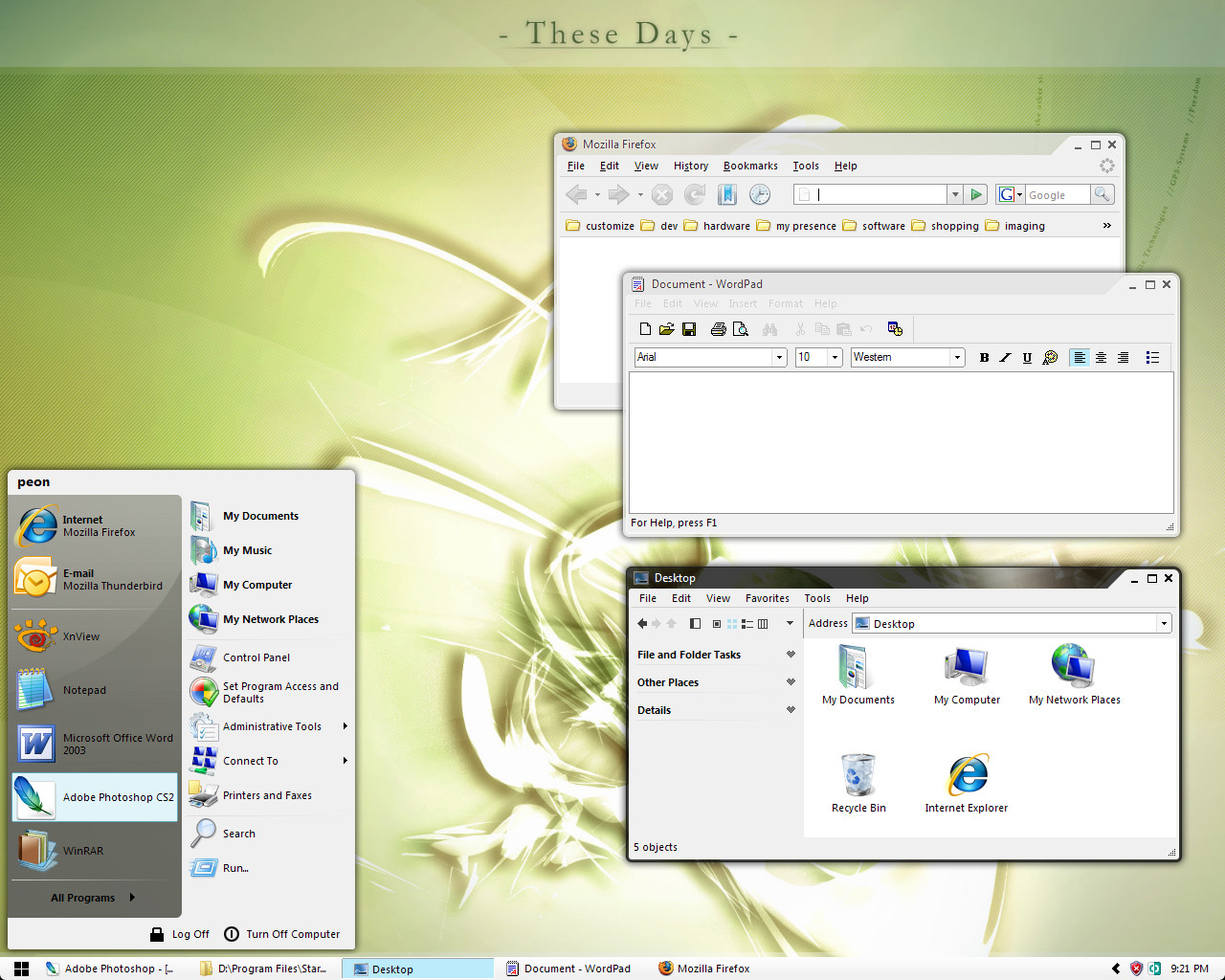
Task: Open Adobe Photoshop CS2 from Start menu
Action: click(95, 797)
